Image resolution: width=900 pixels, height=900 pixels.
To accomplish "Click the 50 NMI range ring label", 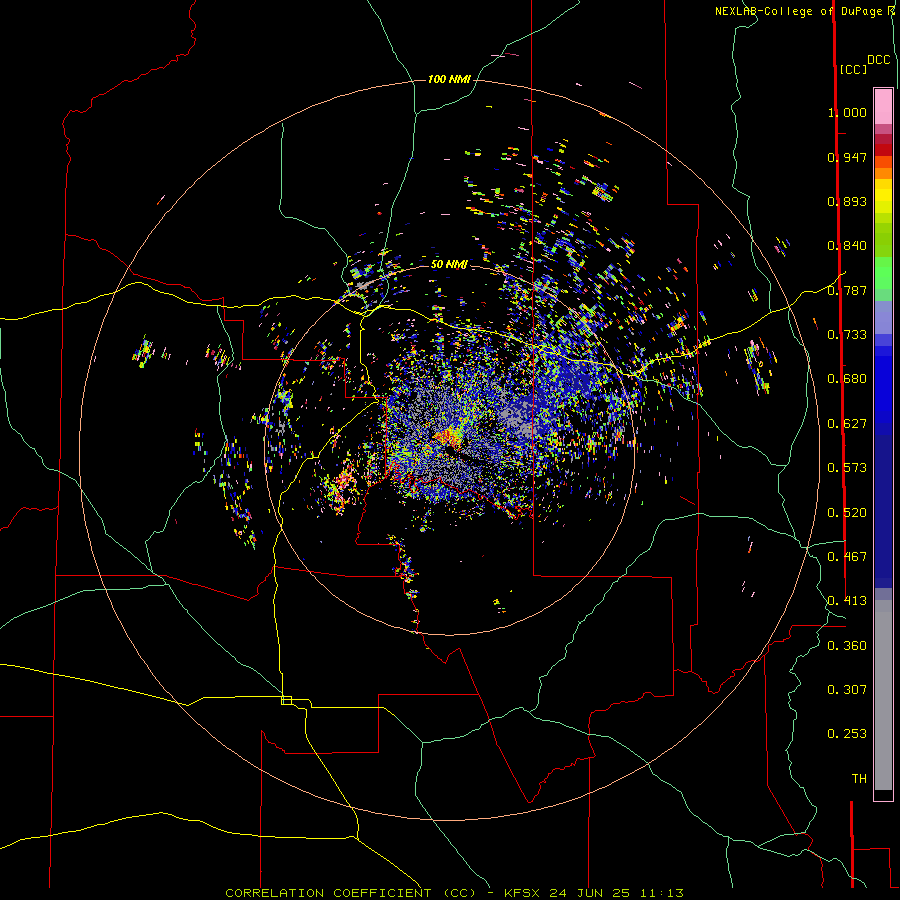I will (449, 264).
